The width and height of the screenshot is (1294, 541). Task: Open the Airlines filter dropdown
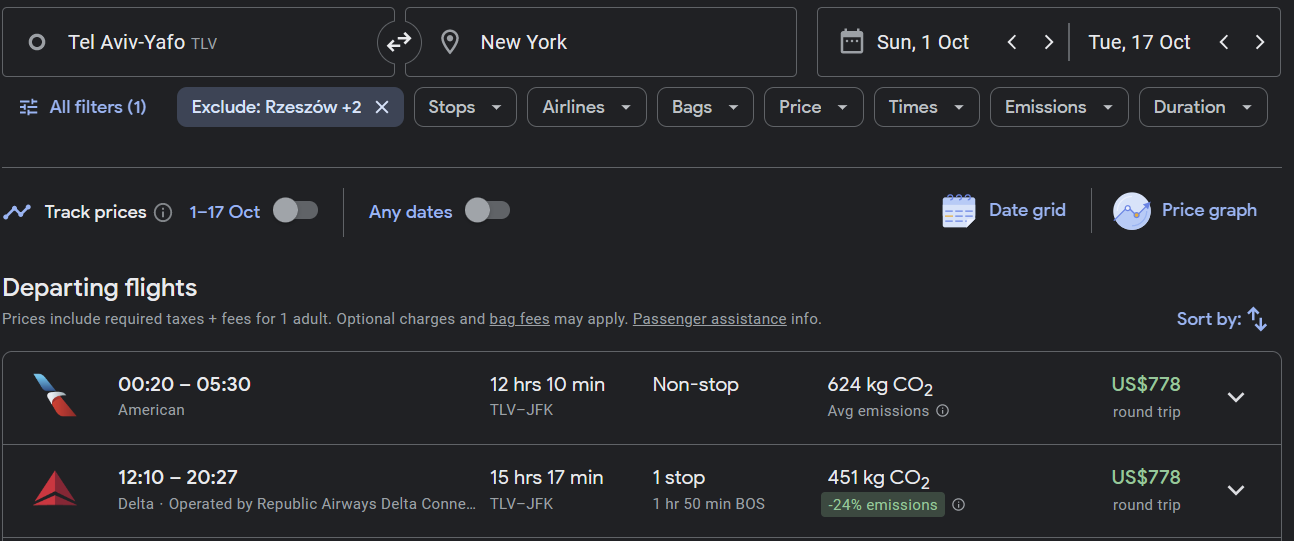(586, 107)
